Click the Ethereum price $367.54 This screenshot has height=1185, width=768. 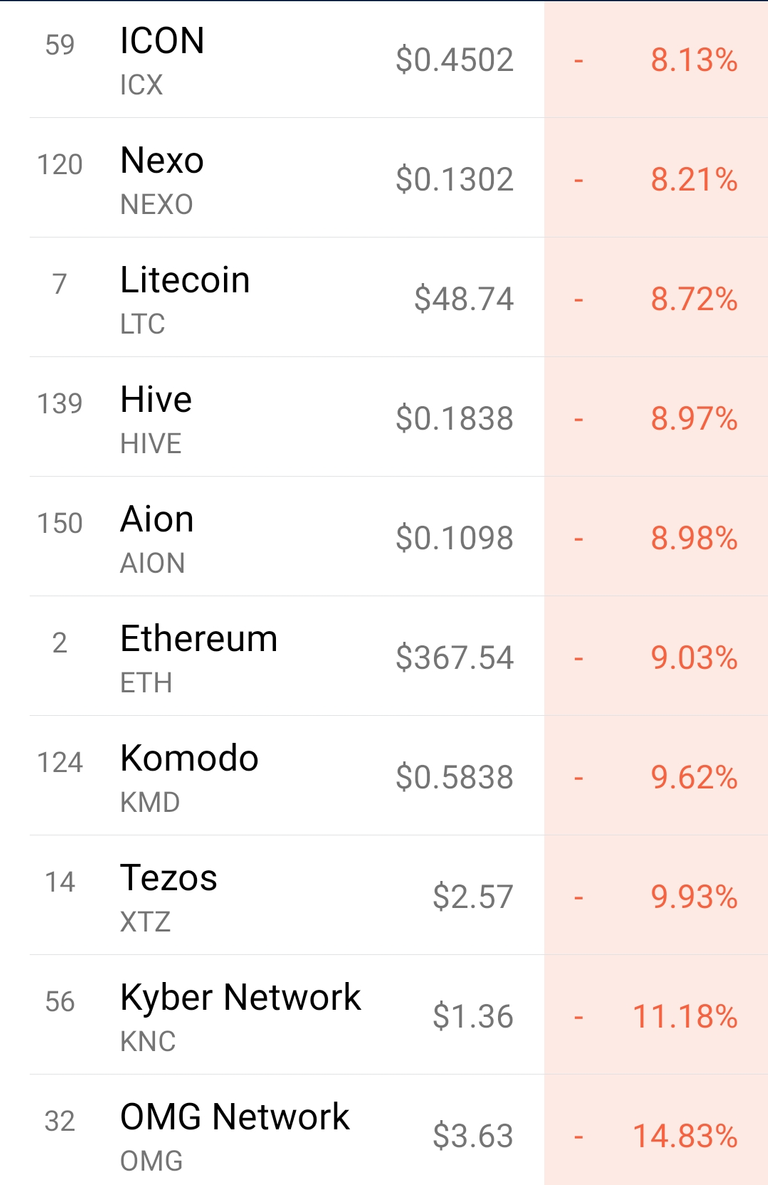click(x=455, y=658)
